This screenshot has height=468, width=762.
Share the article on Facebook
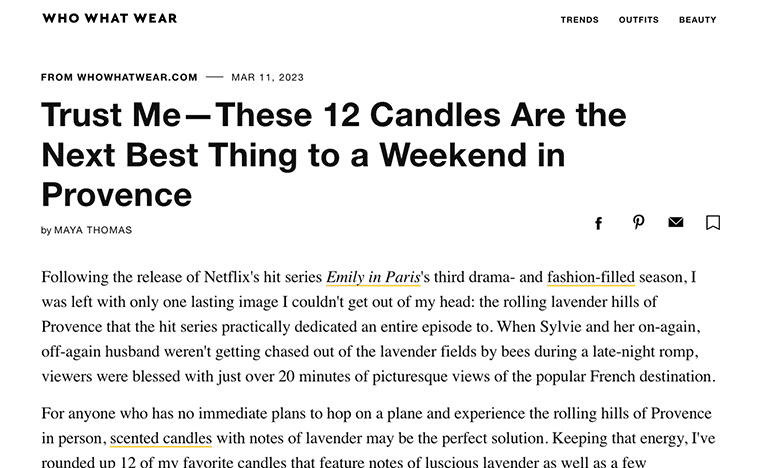(x=598, y=223)
